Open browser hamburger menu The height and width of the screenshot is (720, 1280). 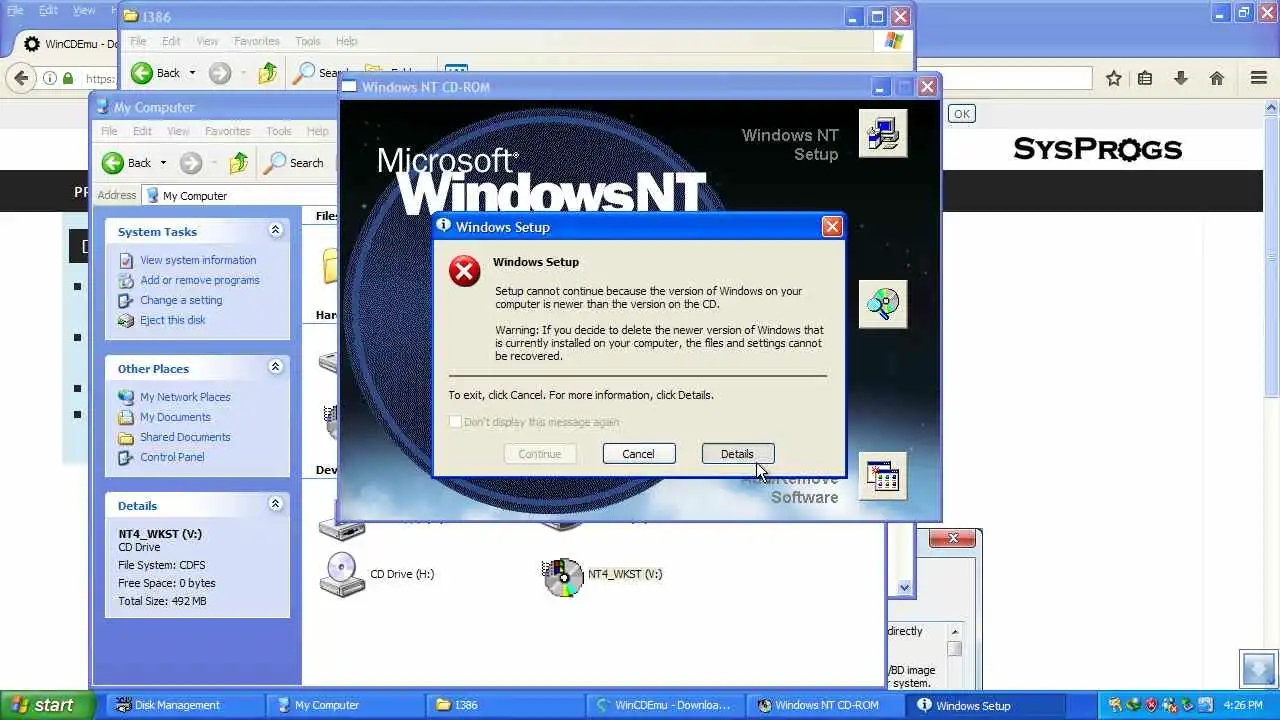[x=1259, y=78]
